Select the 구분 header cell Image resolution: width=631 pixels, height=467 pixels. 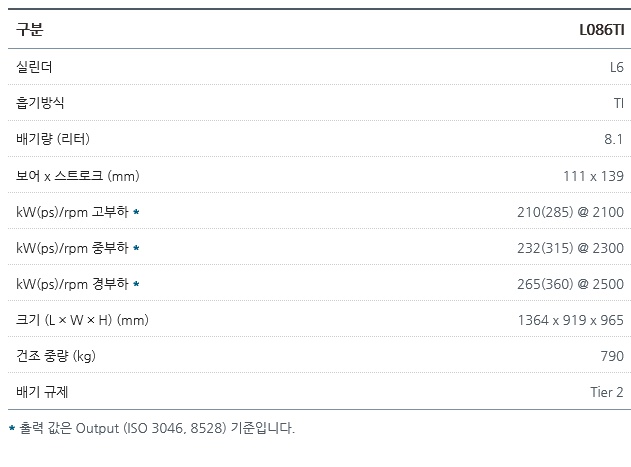pos(29,29)
